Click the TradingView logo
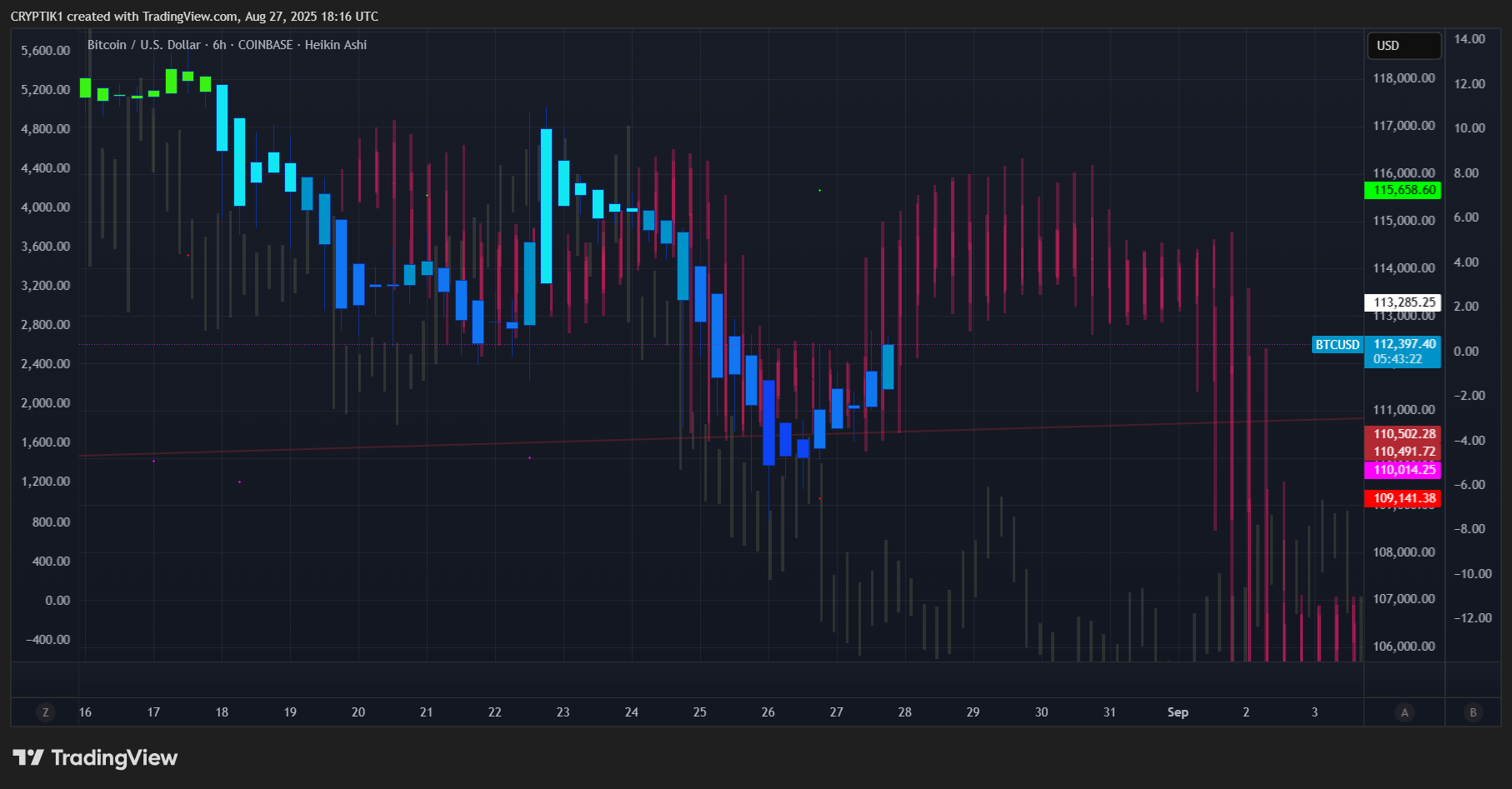1512x789 pixels. click(x=95, y=757)
